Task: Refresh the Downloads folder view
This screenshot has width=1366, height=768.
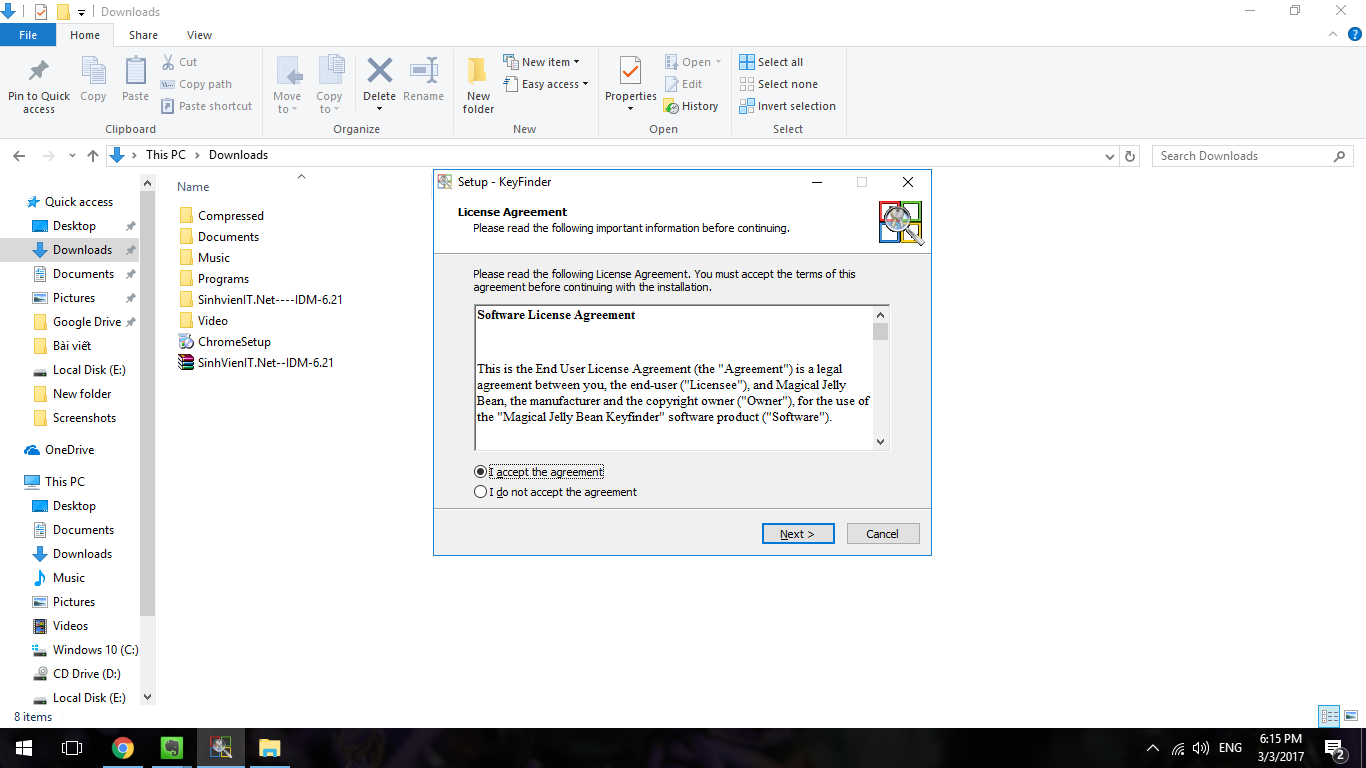Action: [1130, 156]
